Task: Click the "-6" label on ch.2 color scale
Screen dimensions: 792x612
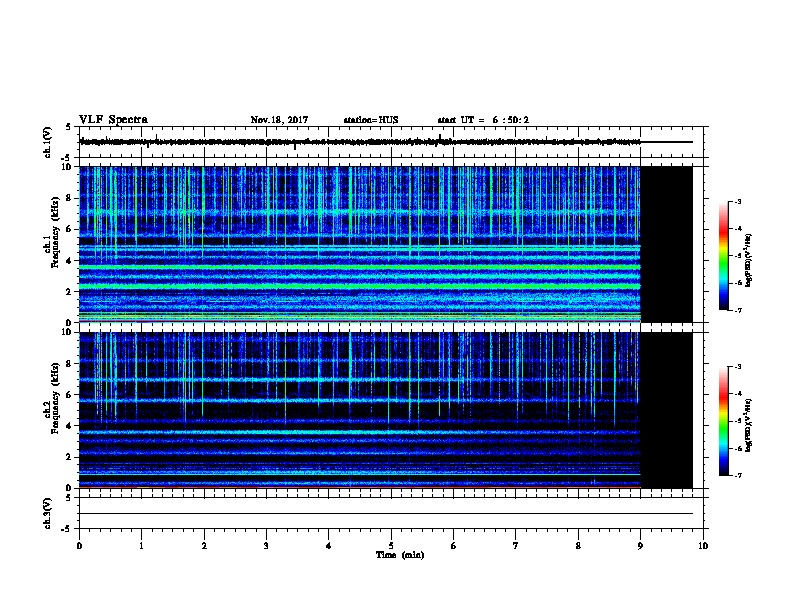Action: coord(738,448)
